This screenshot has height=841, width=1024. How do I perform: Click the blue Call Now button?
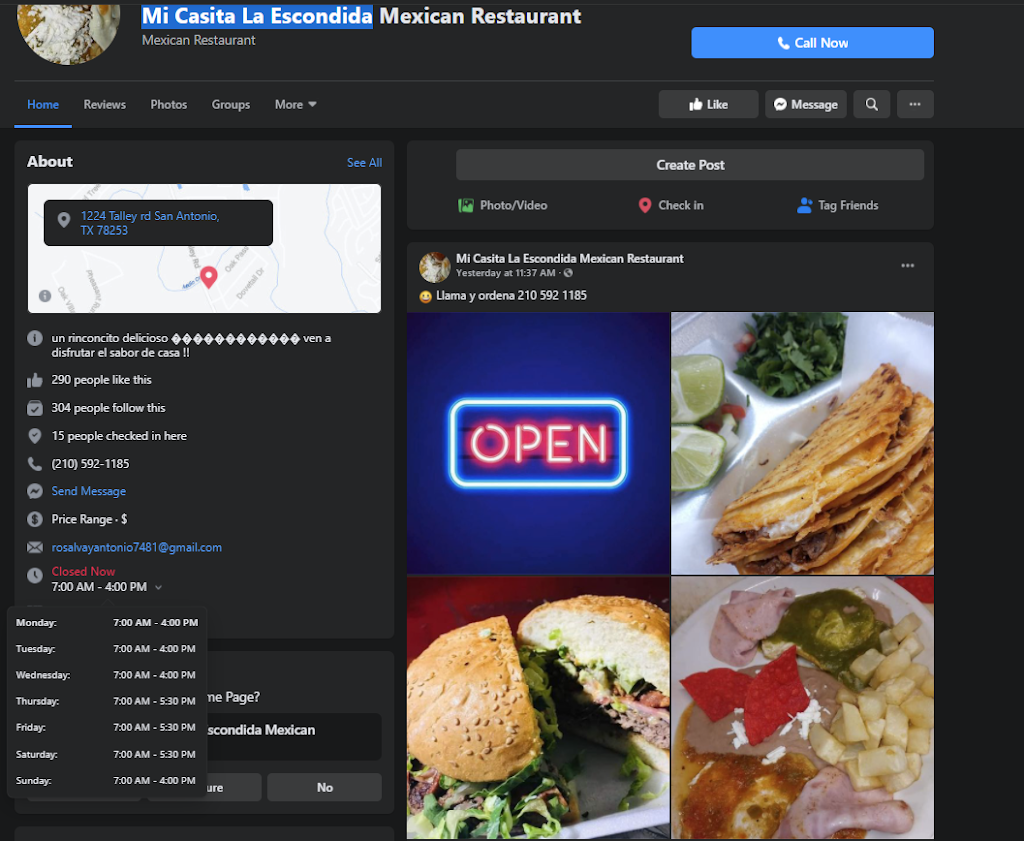pos(812,43)
